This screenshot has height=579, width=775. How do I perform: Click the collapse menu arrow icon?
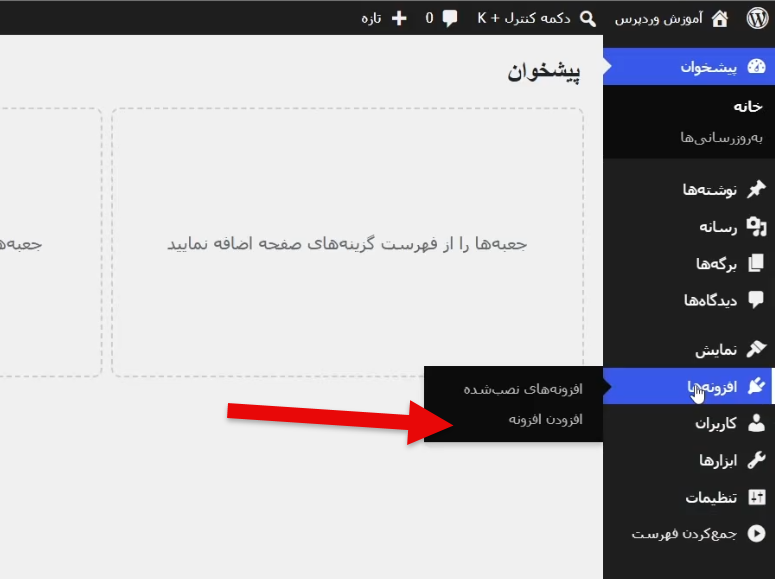(x=756, y=534)
